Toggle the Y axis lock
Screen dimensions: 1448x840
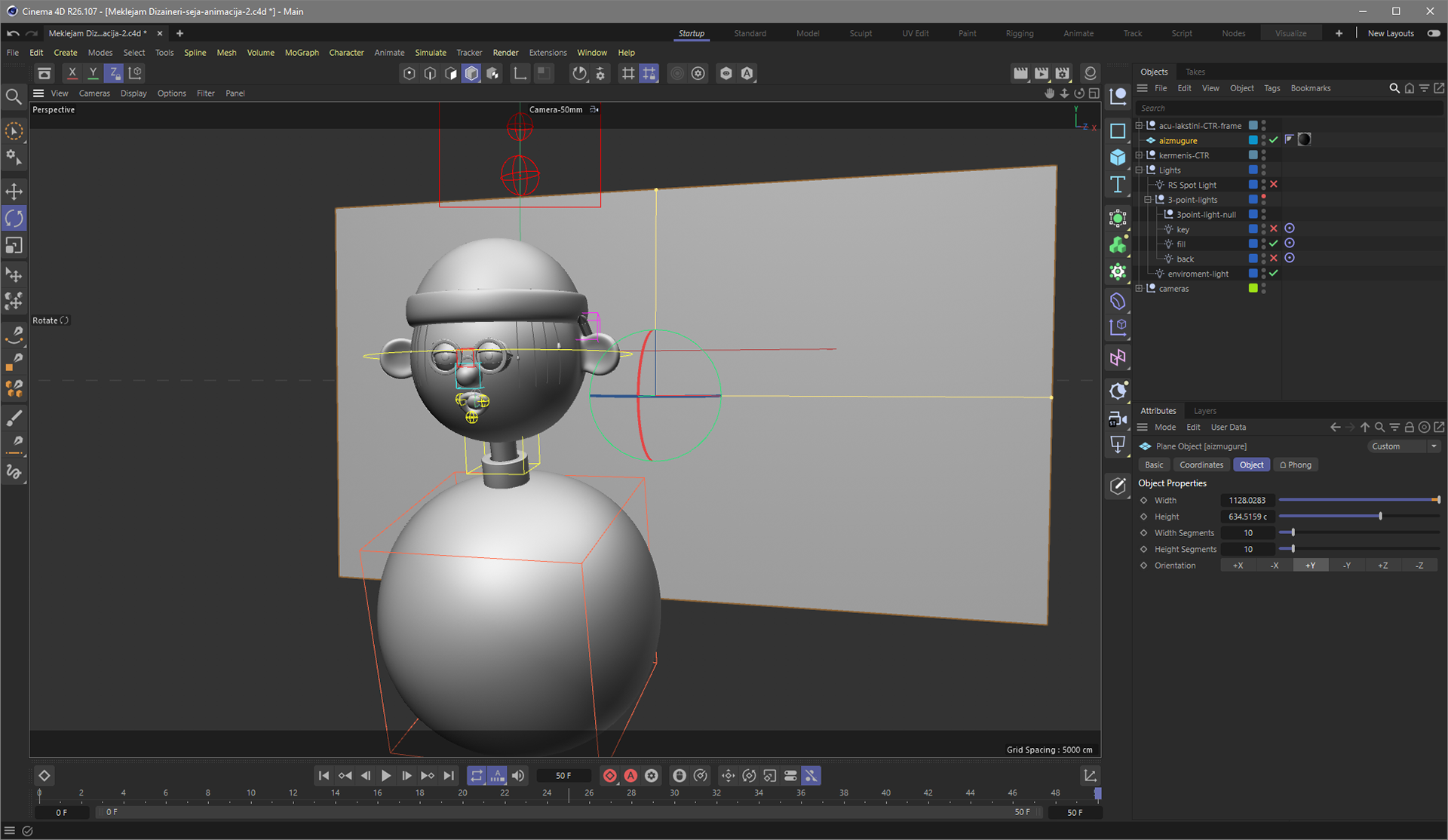pyautogui.click(x=93, y=73)
